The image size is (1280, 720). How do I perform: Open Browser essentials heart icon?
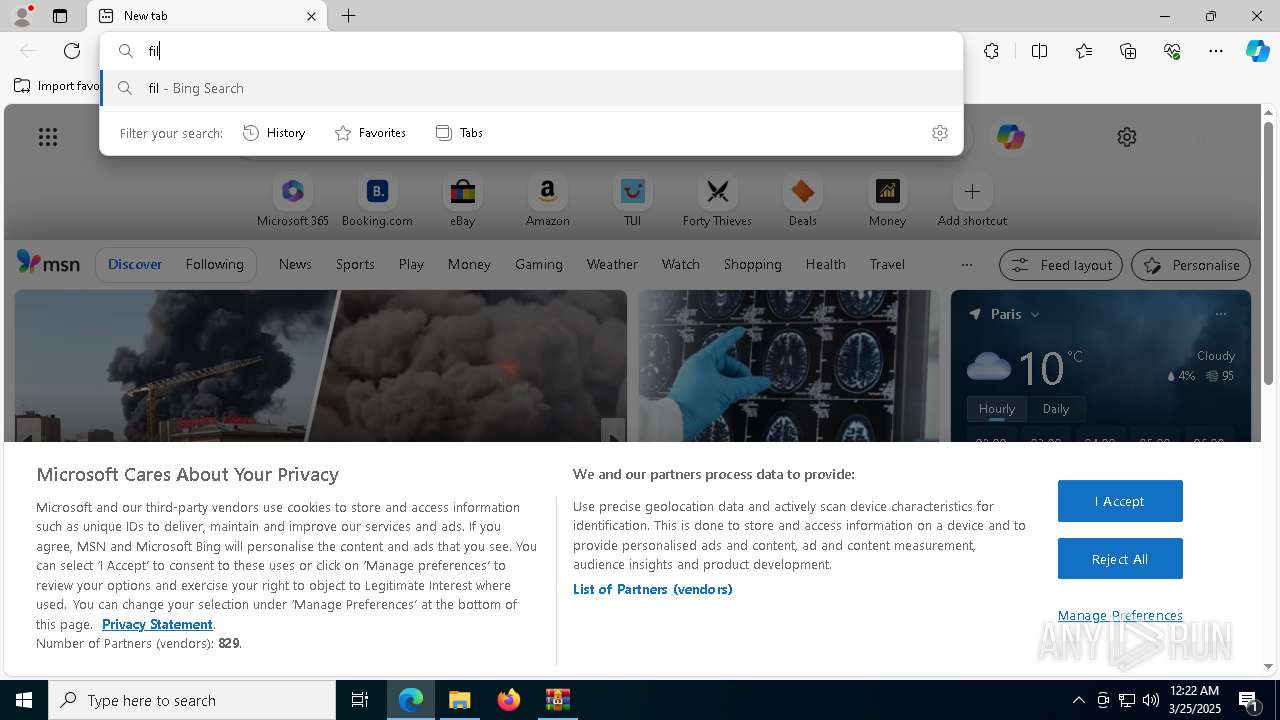pos(1172,51)
